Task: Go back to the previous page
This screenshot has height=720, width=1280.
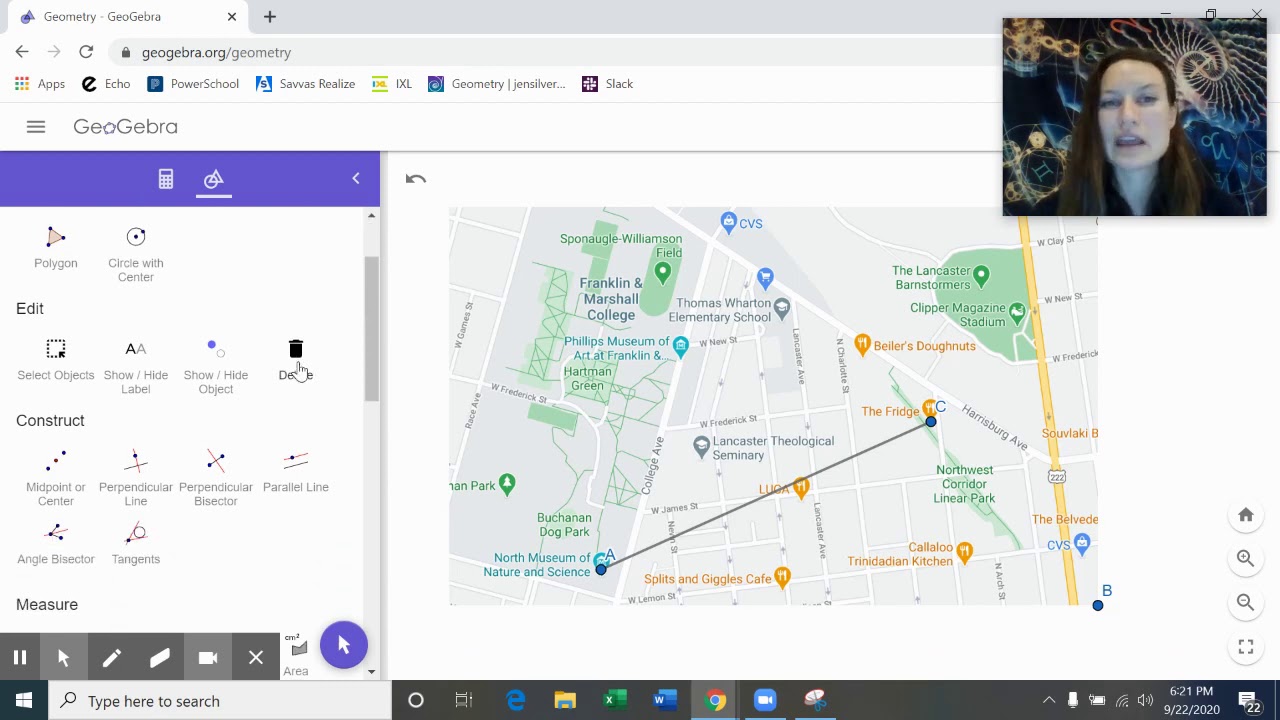Action: [22, 52]
